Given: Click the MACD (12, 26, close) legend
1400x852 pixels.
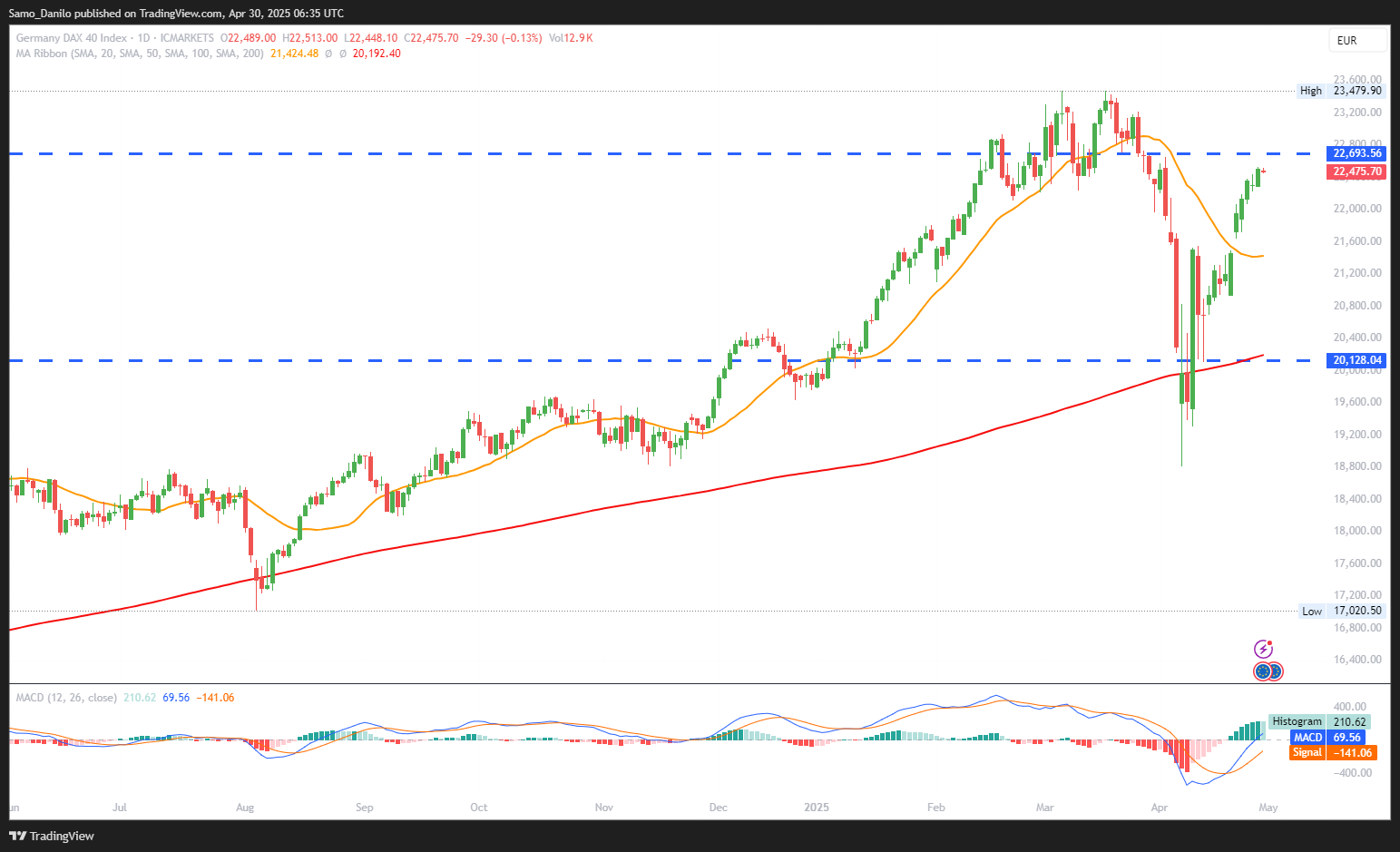Looking at the screenshot, I should point(66,698).
